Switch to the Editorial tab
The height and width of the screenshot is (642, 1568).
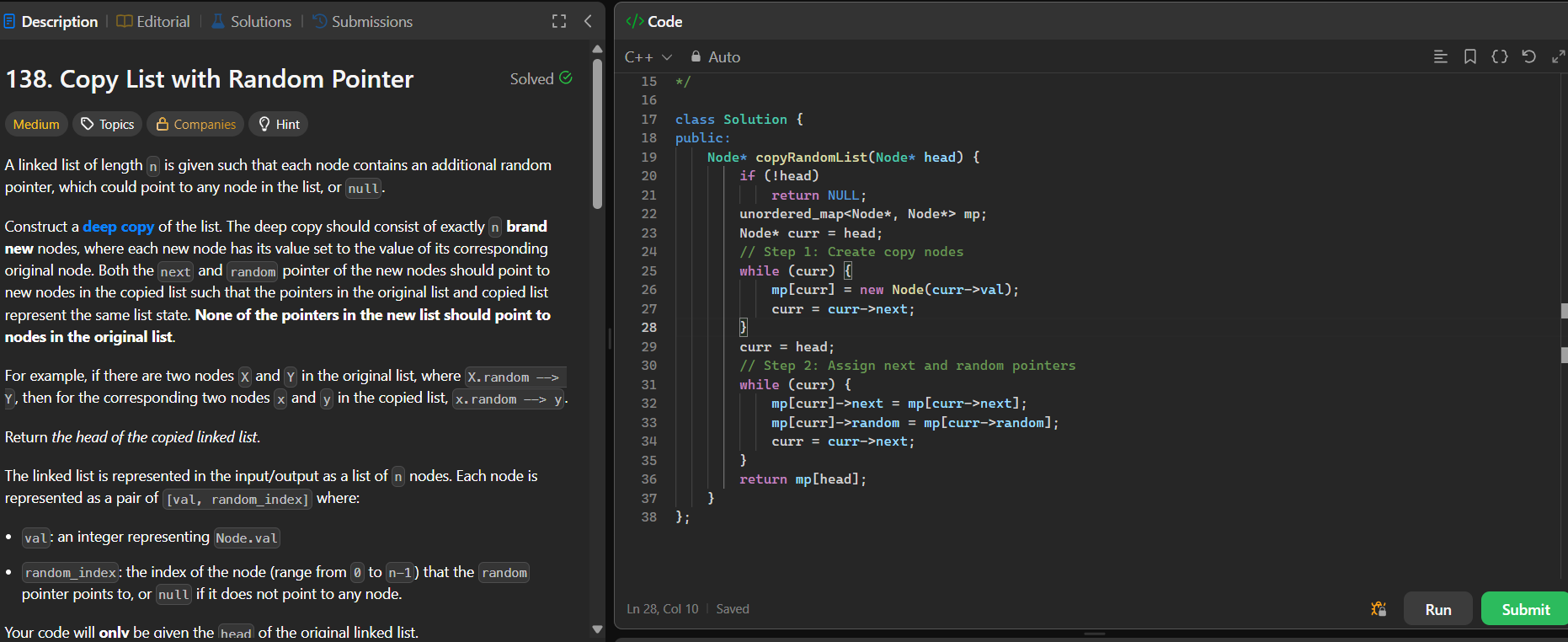pos(153,21)
